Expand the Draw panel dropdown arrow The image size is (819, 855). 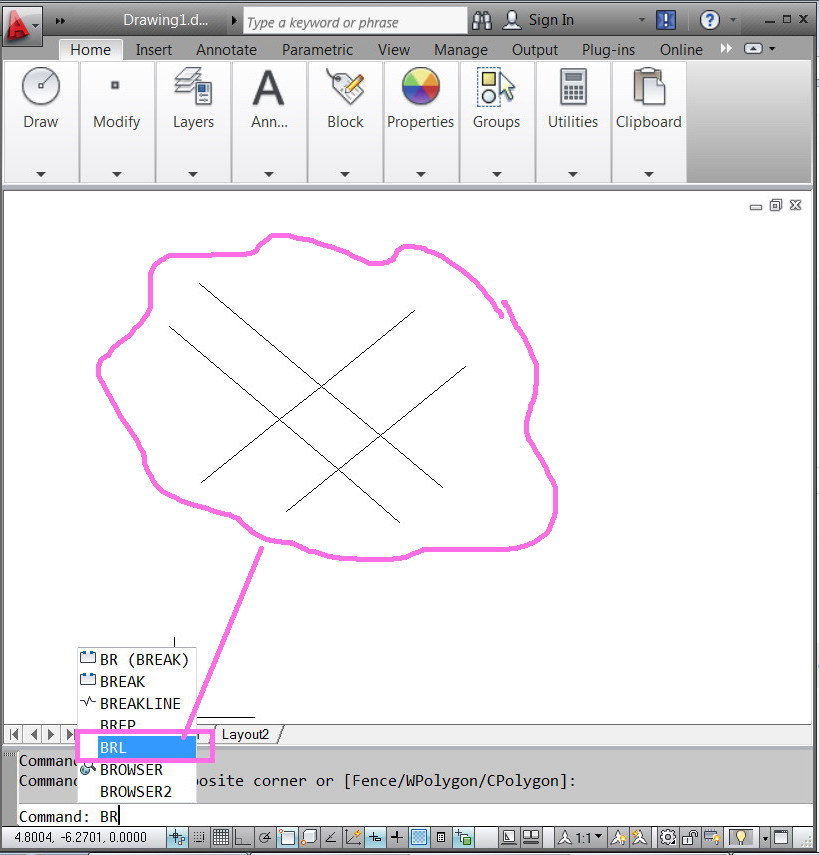pyautogui.click(x=41, y=172)
